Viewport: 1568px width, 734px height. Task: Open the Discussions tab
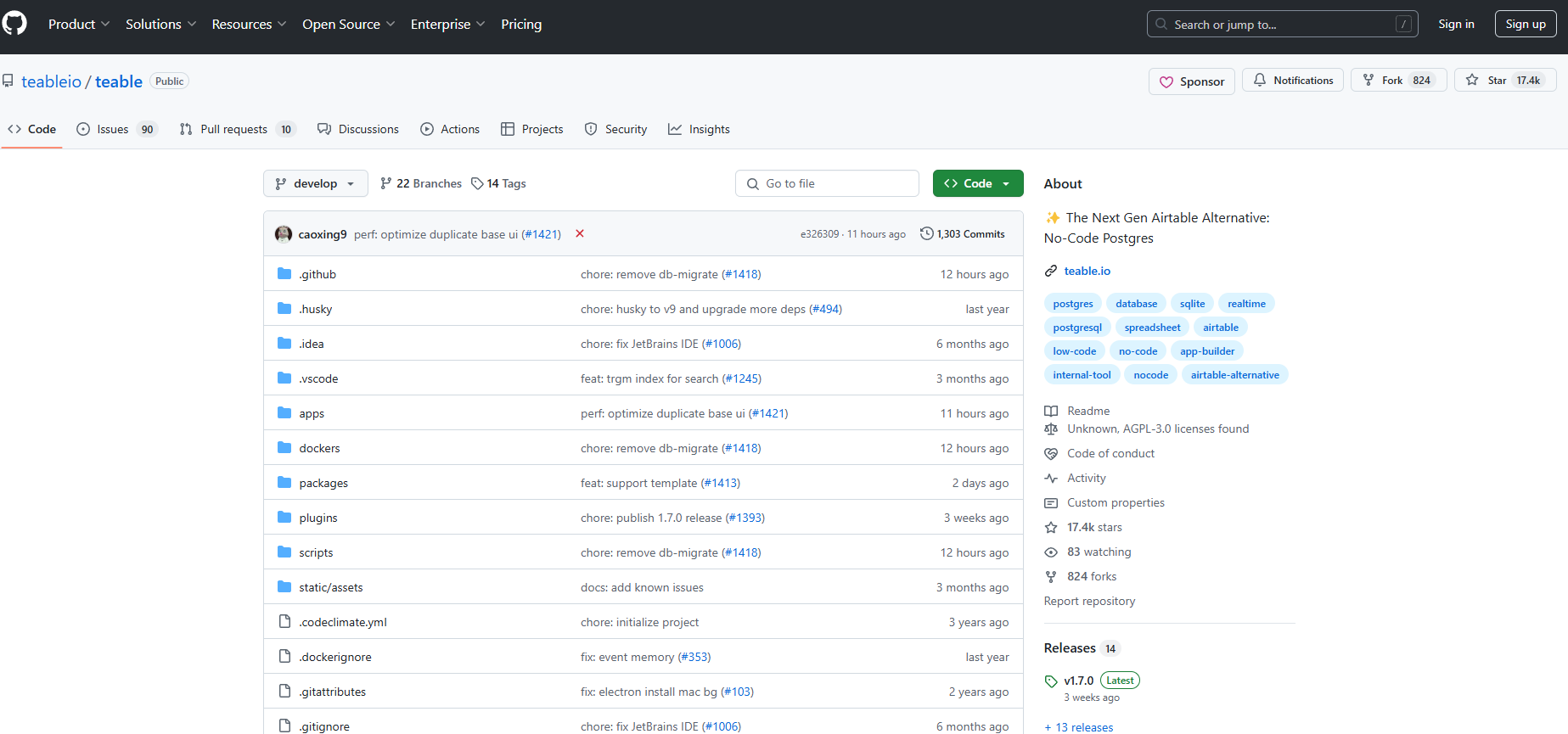tap(358, 129)
